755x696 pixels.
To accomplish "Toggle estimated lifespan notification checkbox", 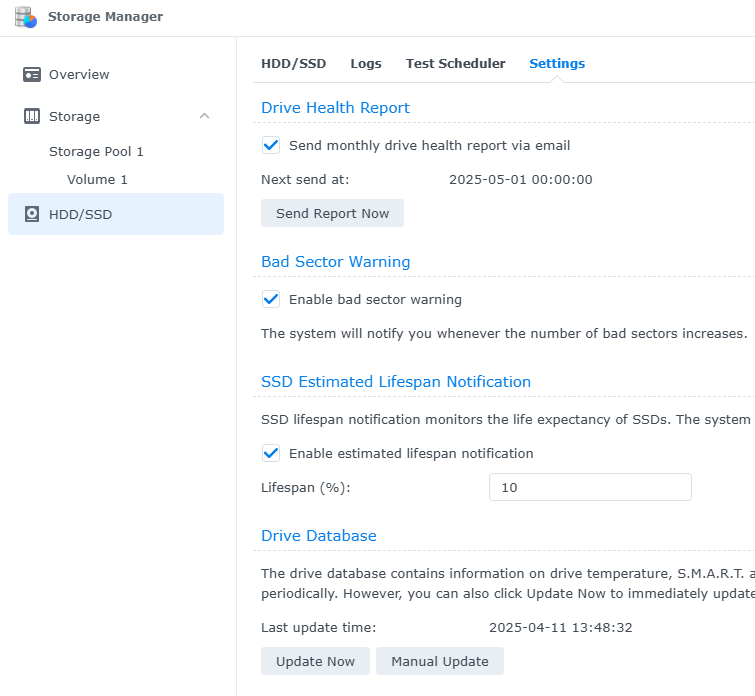I will [271, 453].
